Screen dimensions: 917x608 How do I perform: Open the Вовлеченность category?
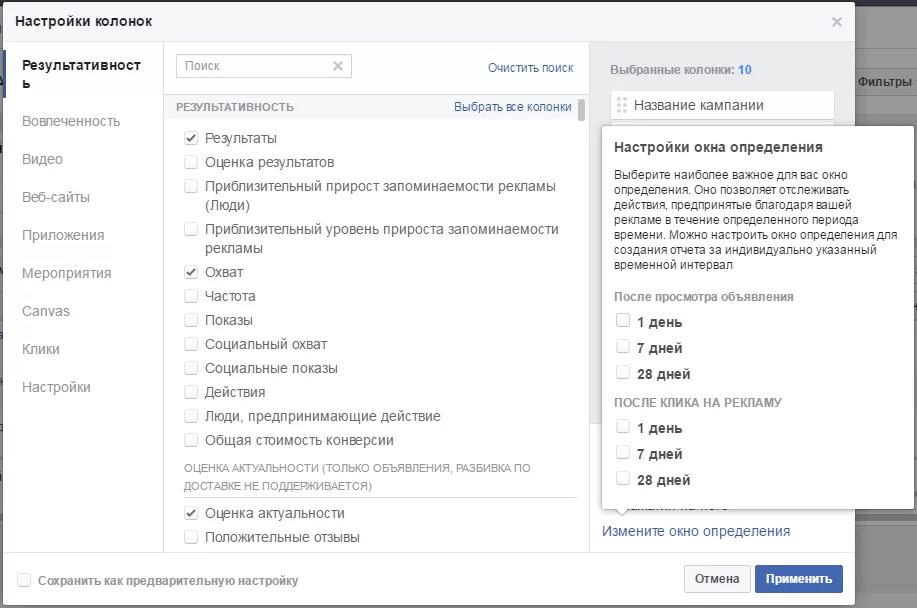[71, 121]
